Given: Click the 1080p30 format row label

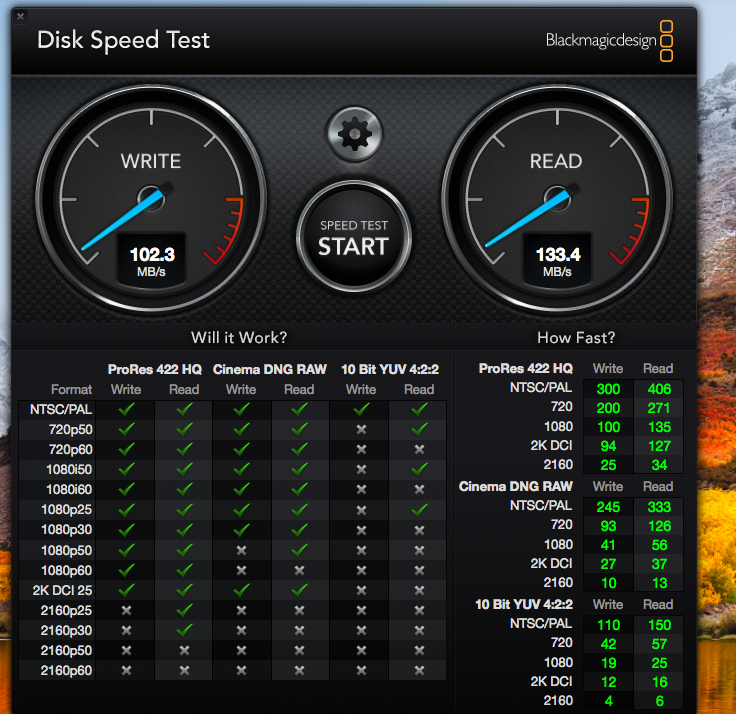Looking at the screenshot, I should click(67, 530).
